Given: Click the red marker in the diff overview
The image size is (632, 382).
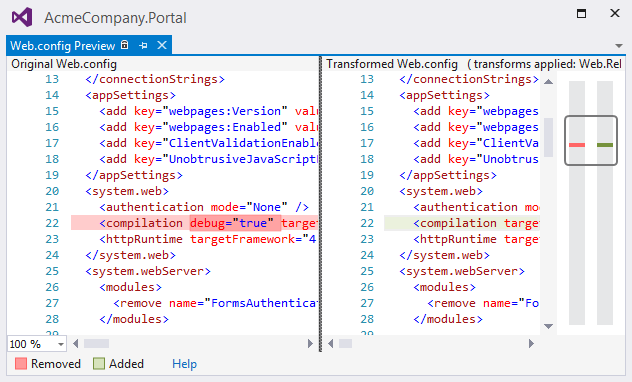Looking at the screenshot, I should (577, 145).
